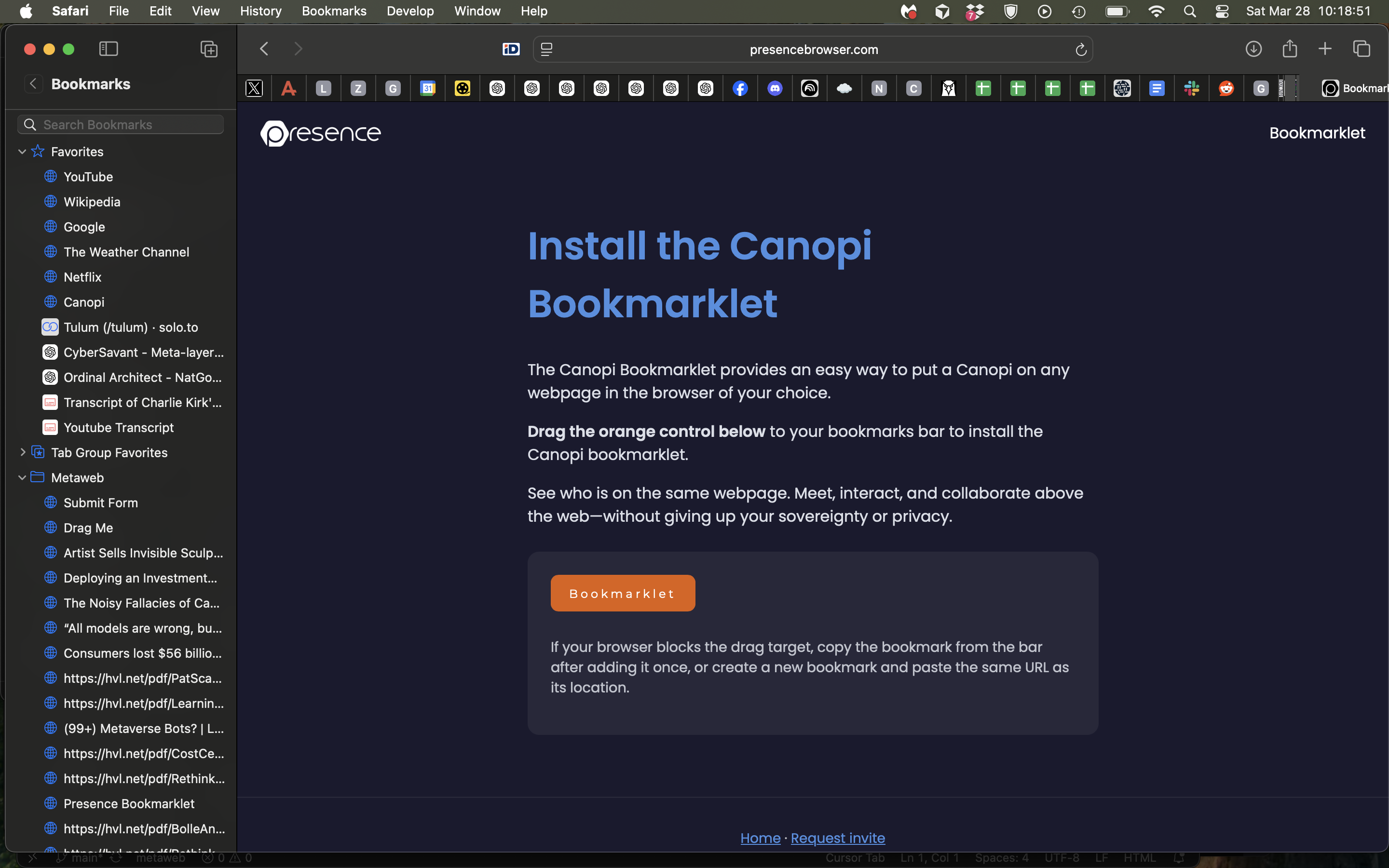Image resolution: width=1389 pixels, height=868 pixels.
Task: Collapse the Metaweb folder
Action: (22, 477)
